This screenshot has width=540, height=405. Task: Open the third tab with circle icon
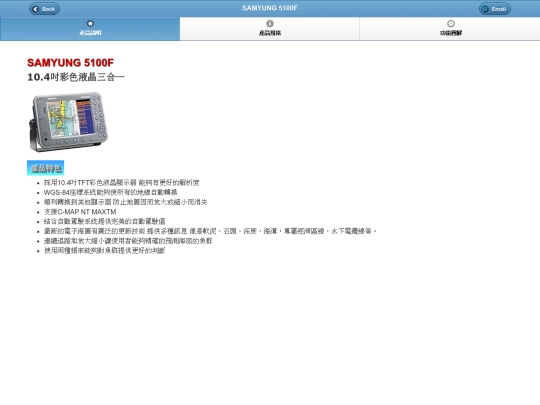coord(450,29)
